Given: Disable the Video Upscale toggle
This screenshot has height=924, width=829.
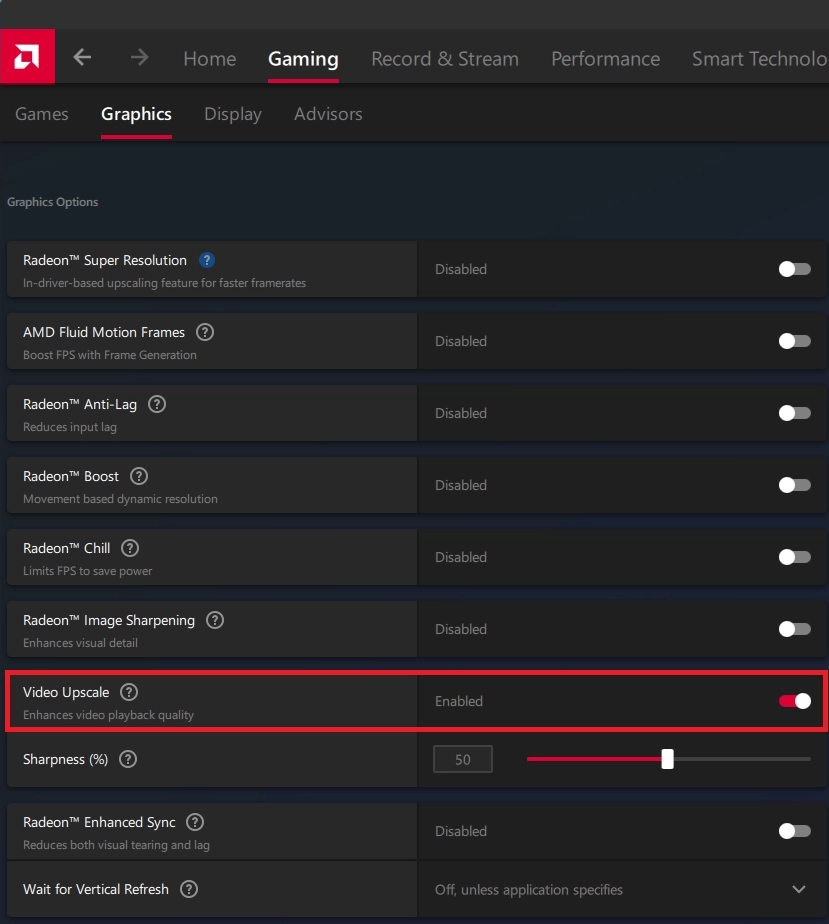Looking at the screenshot, I should tap(794, 701).
